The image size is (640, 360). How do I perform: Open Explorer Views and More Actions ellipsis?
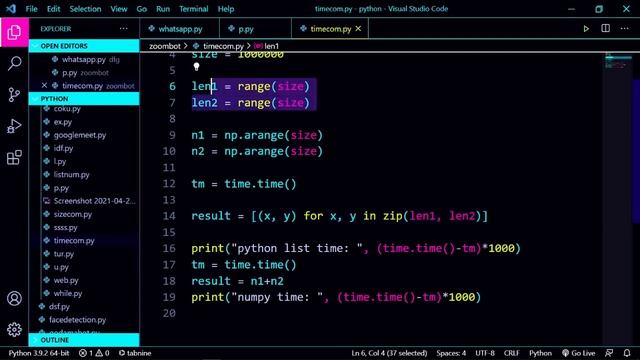click(124, 29)
